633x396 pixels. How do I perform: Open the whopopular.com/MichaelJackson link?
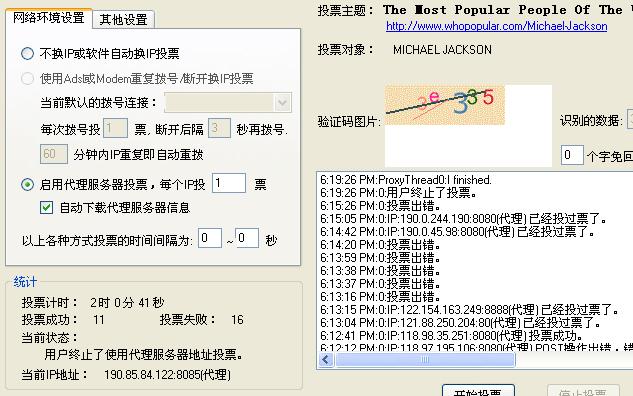(497, 26)
